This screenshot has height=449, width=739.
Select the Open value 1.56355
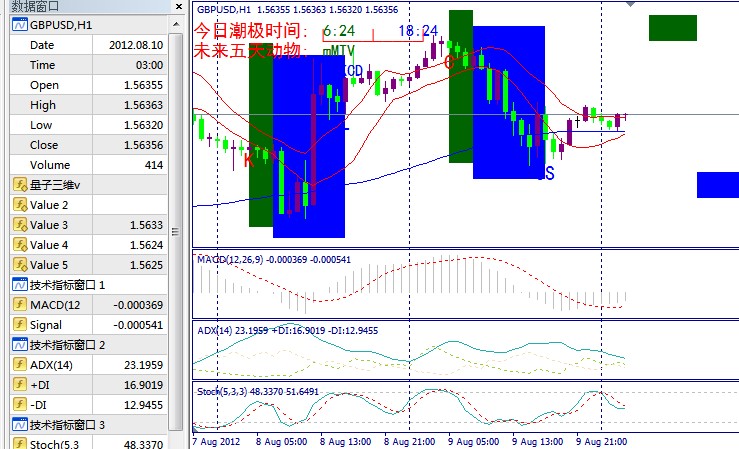click(x=143, y=85)
